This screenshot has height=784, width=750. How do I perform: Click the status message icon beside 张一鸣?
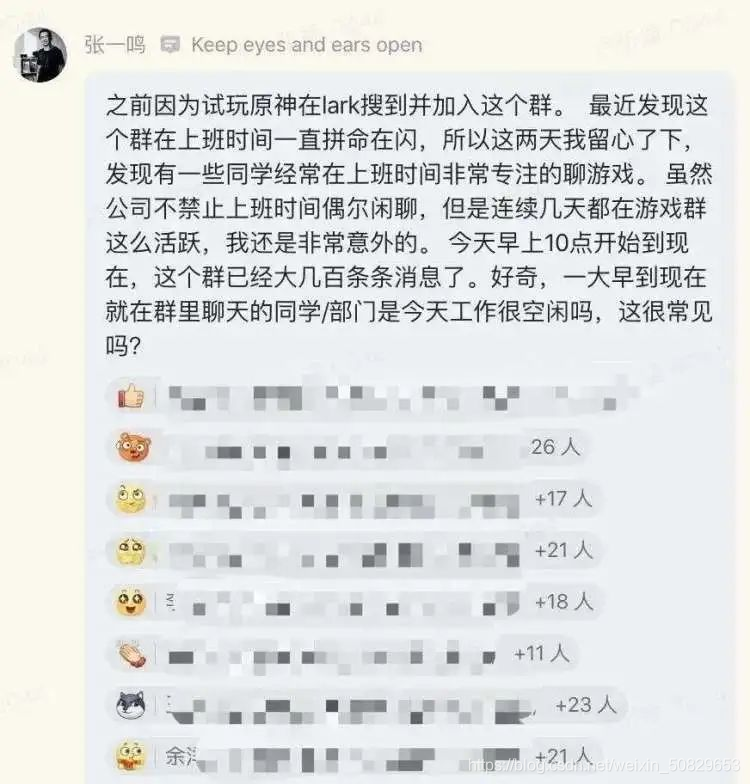(x=170, y=45)
